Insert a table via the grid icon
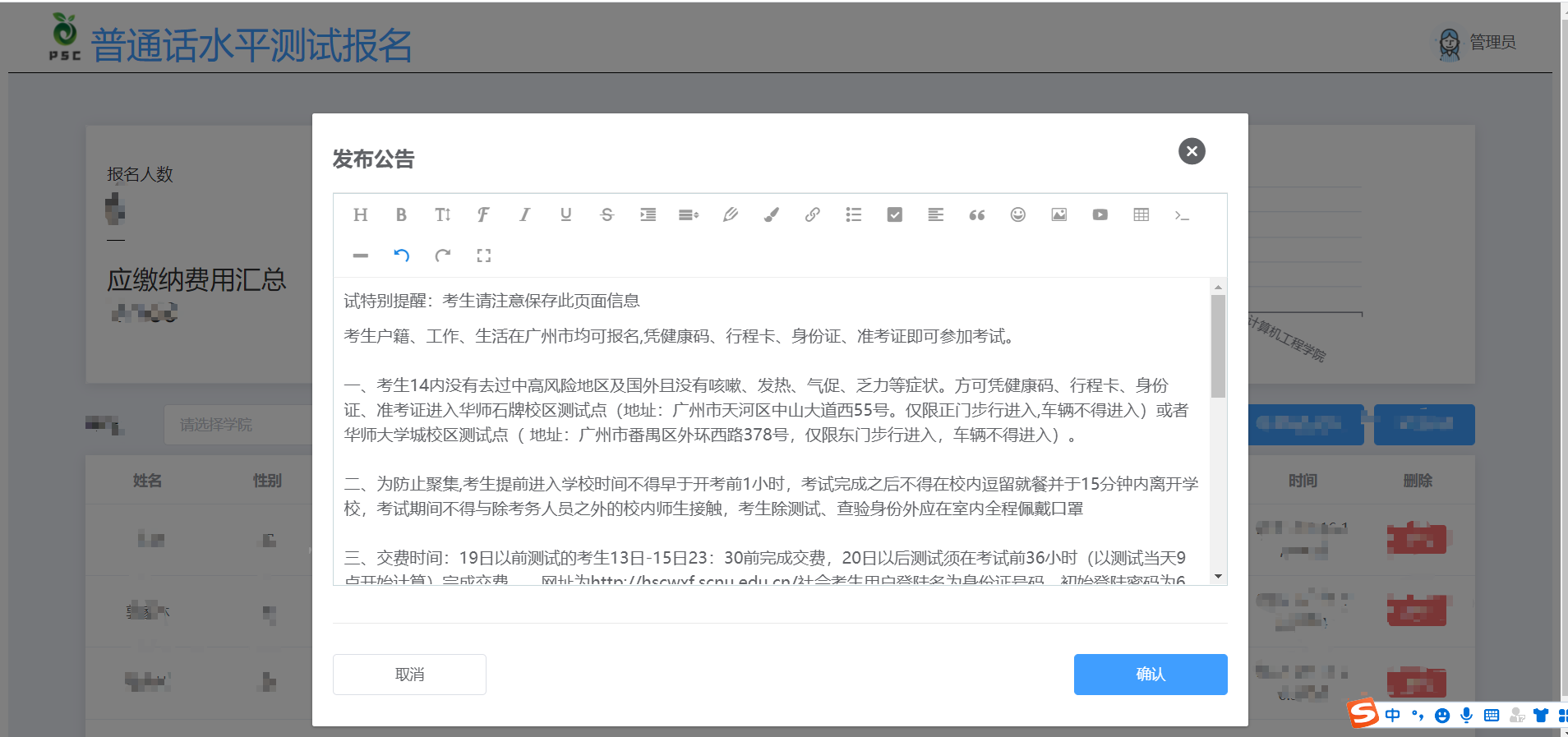This screenshot has width=1568, height=737. tap(1141, 214)
